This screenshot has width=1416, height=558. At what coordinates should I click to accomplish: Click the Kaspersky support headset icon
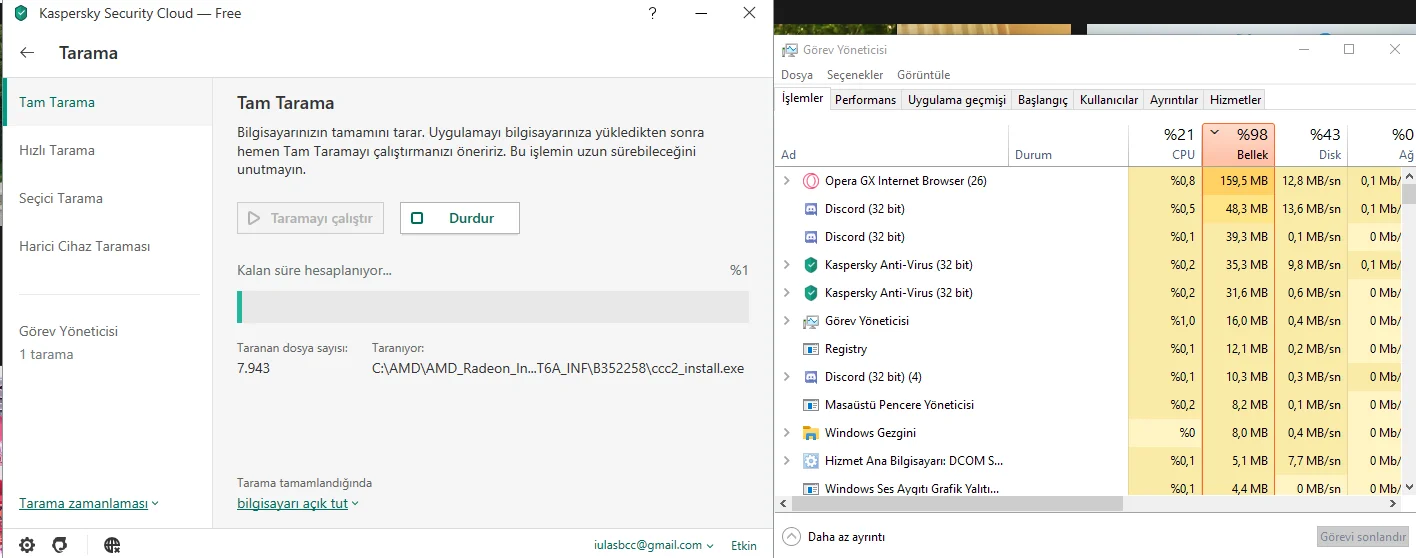pos(60,545)
